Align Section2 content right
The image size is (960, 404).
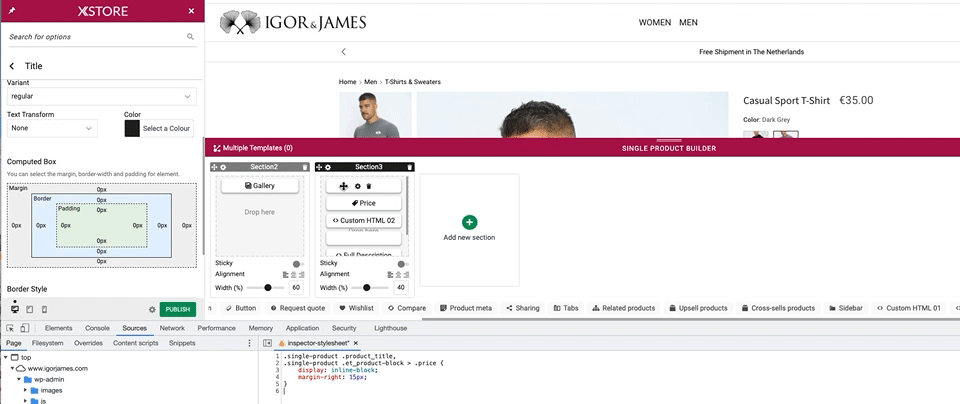(301, 275)
